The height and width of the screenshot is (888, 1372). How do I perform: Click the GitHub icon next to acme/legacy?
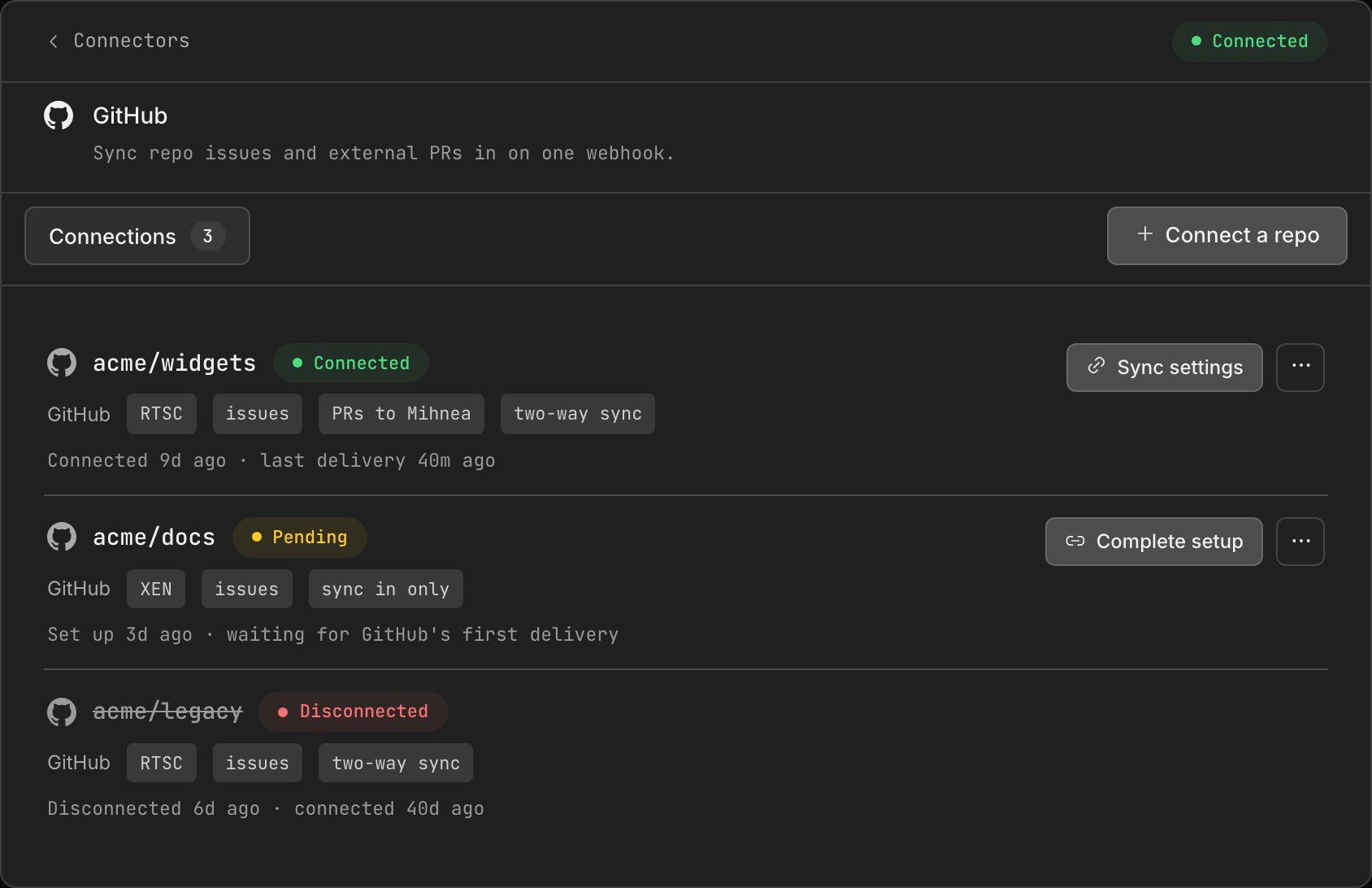click(x=62, y=712)
